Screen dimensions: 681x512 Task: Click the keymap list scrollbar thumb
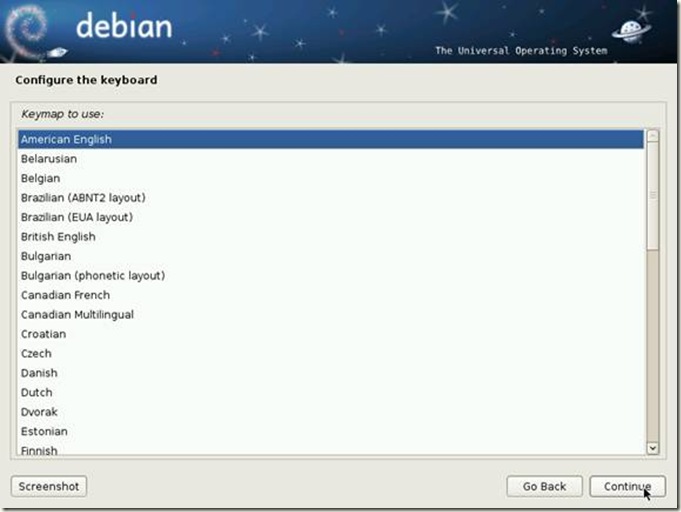652,196
